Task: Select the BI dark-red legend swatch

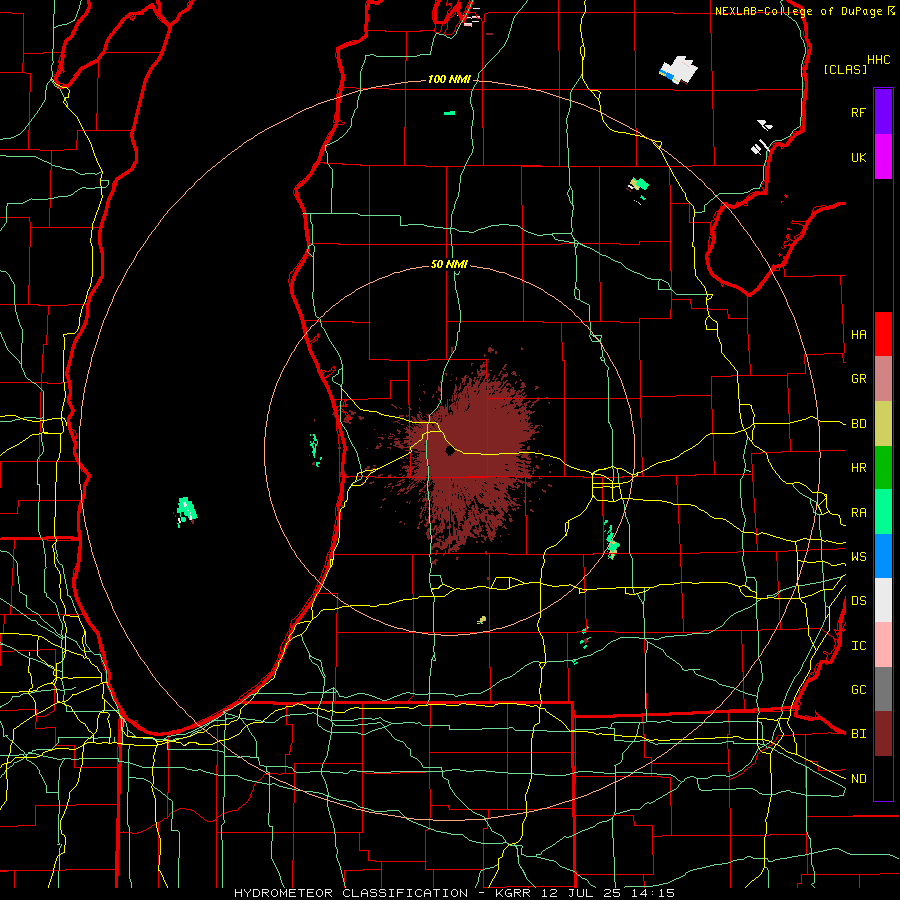Action: pos(883,734)
